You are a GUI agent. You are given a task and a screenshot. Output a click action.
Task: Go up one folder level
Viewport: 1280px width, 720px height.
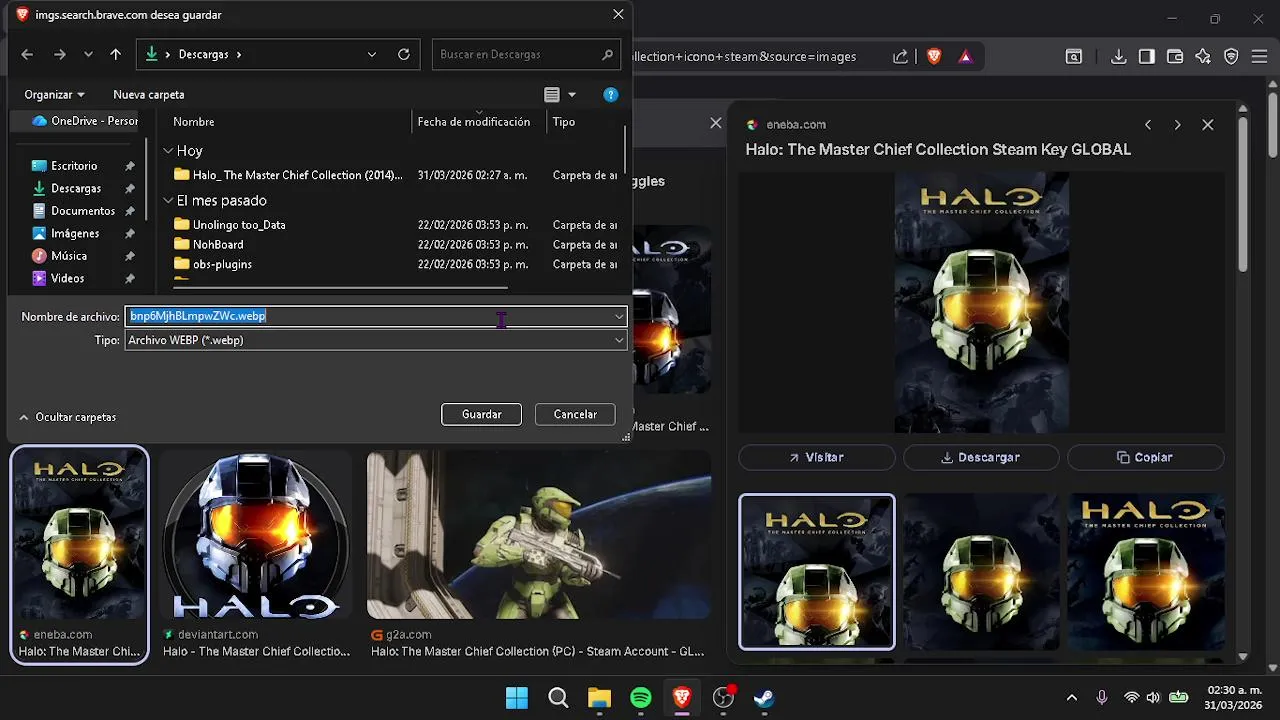115,55
